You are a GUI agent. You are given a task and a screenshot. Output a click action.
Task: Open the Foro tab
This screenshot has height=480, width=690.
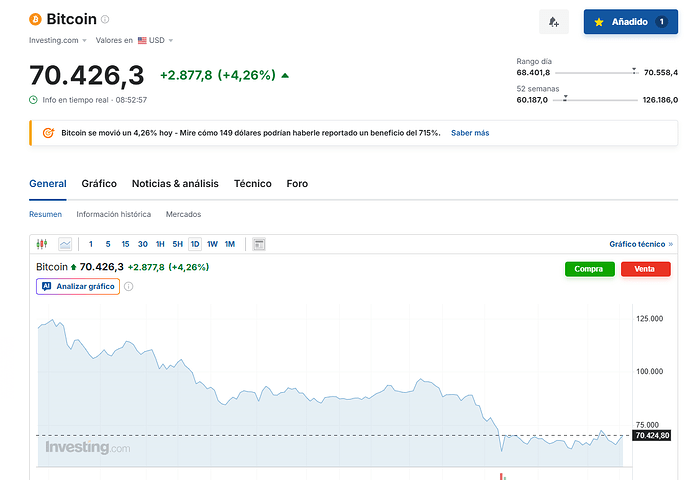point(297,183)
